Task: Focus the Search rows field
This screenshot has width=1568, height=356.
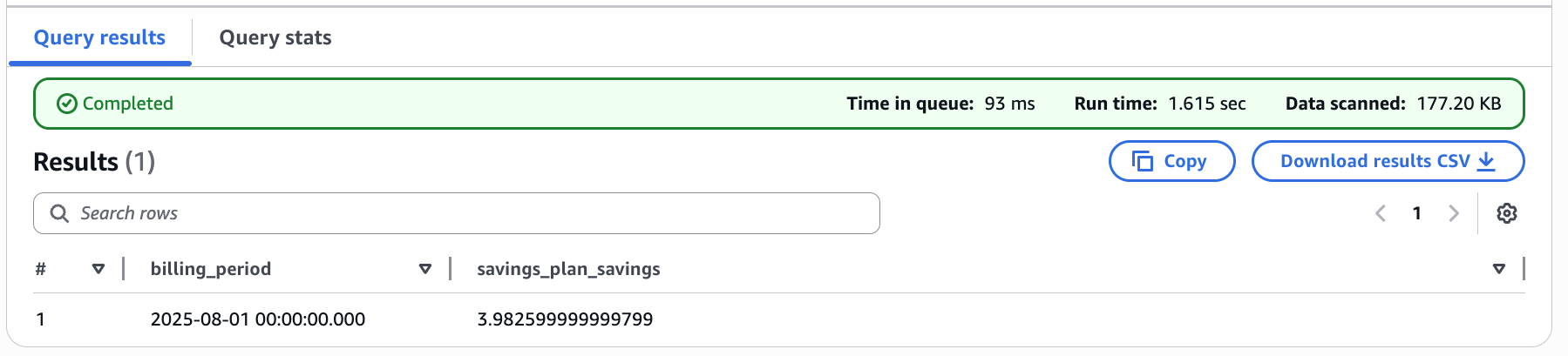Action: coord(457,213)
